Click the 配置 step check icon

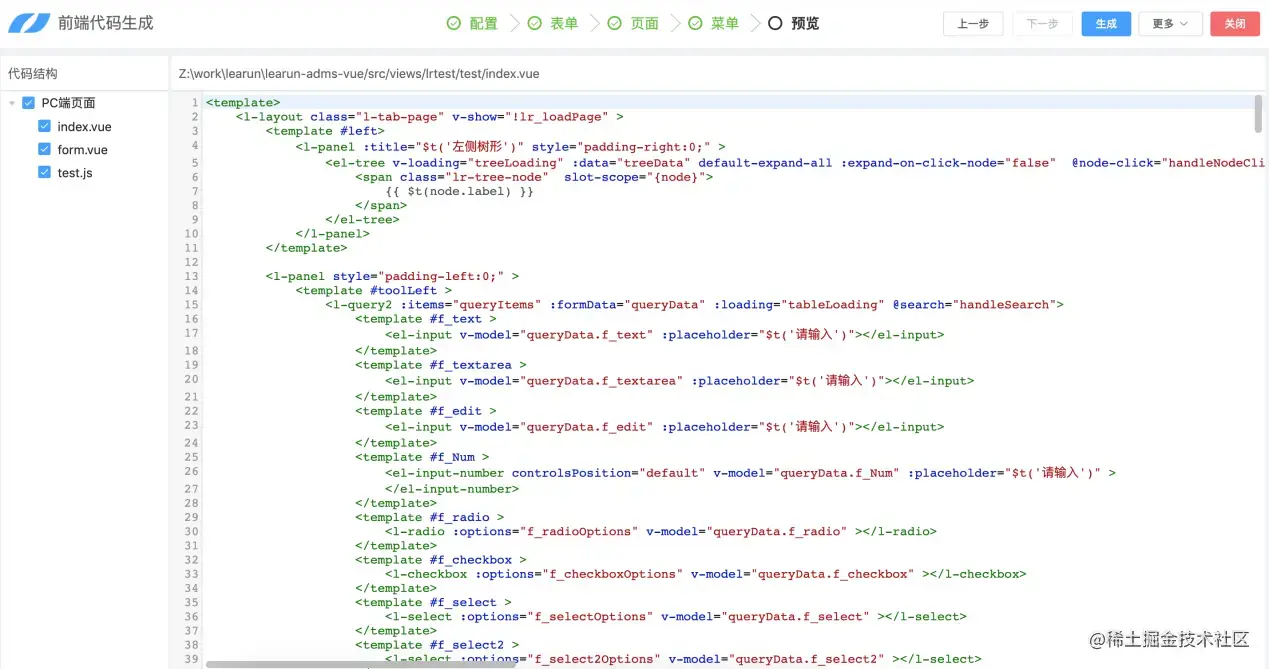(454, 23)
